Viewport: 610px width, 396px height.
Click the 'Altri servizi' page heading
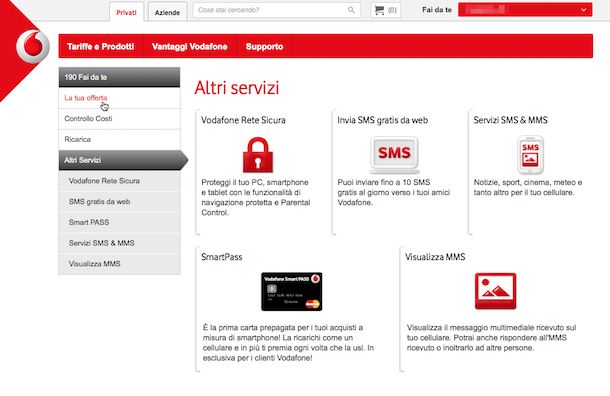(x=237, y=88)
